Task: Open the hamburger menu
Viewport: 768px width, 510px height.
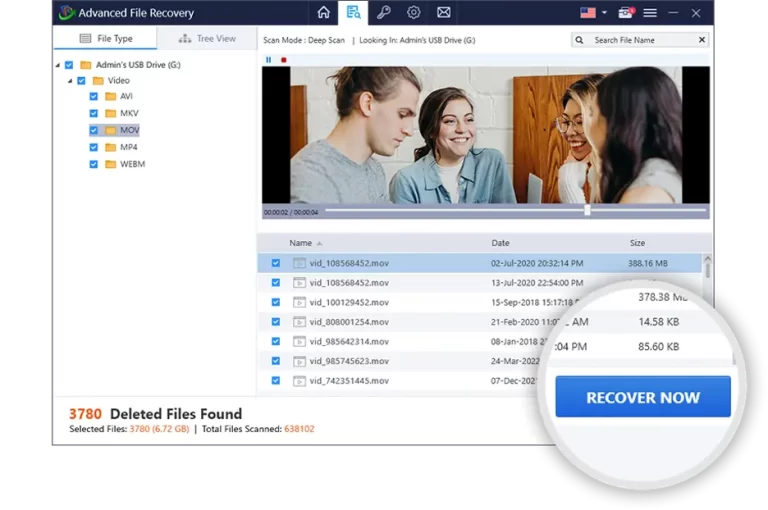Action: 650,13
